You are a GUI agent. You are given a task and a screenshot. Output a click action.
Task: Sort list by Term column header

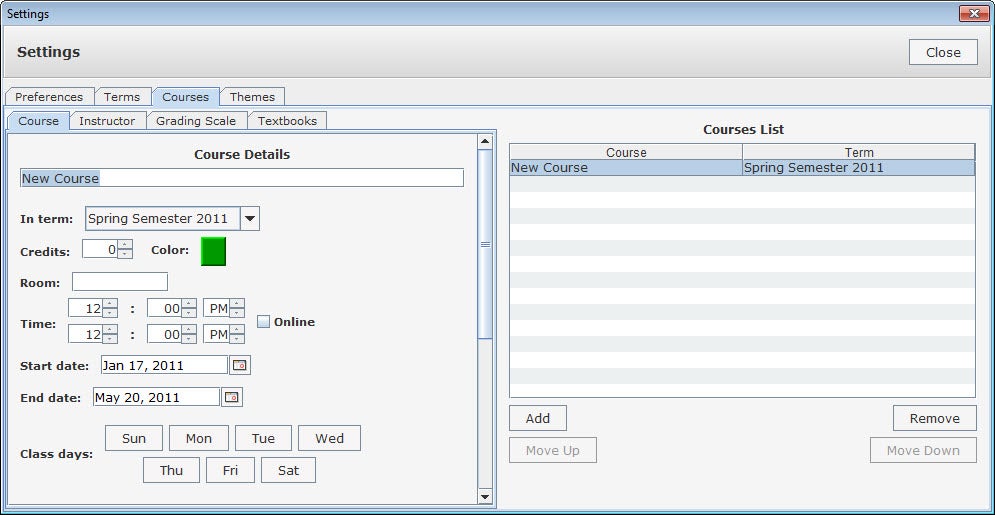click(859, 152)
